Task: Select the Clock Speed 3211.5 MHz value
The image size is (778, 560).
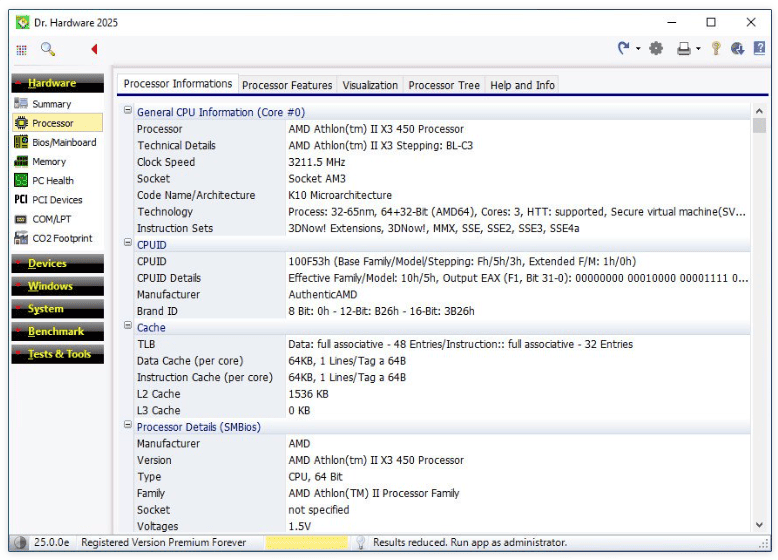Action: tap(317, 162)
